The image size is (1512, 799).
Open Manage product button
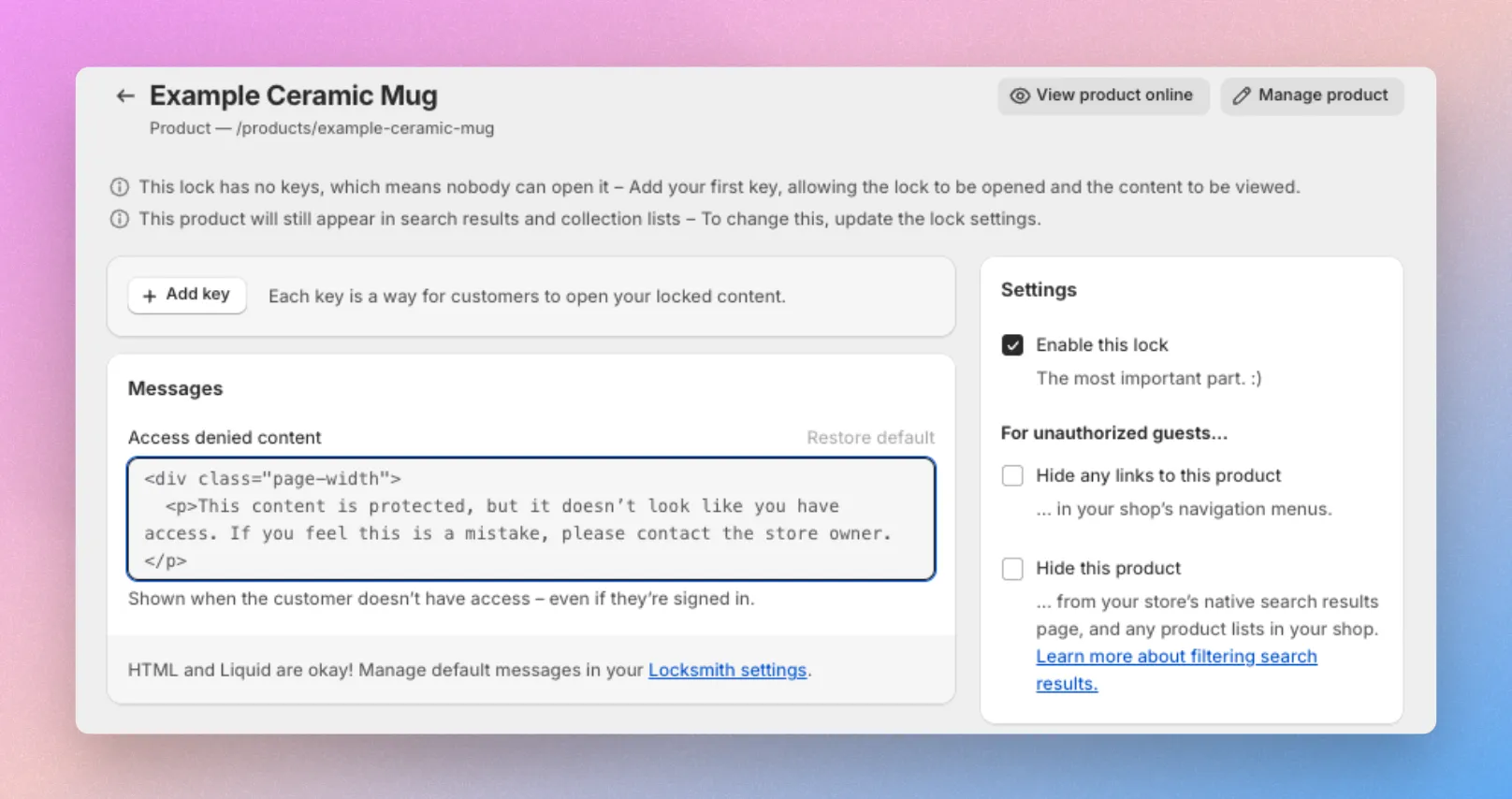tap(1312, 95)
